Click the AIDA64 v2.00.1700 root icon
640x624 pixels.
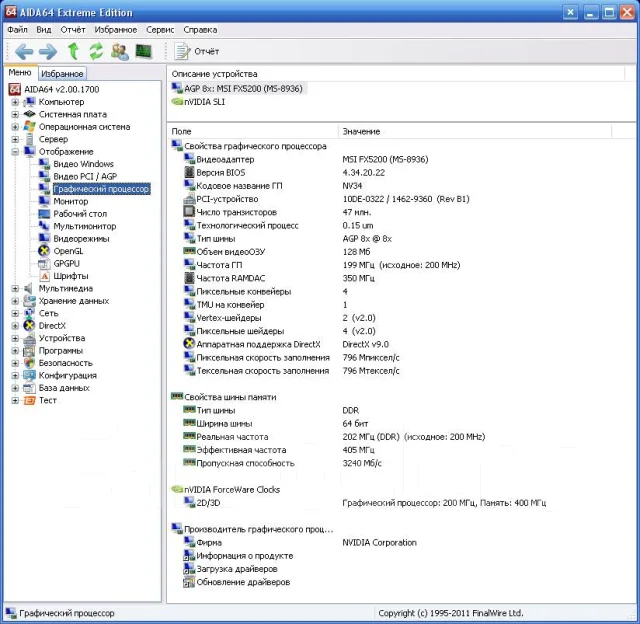tap(15, 89)
